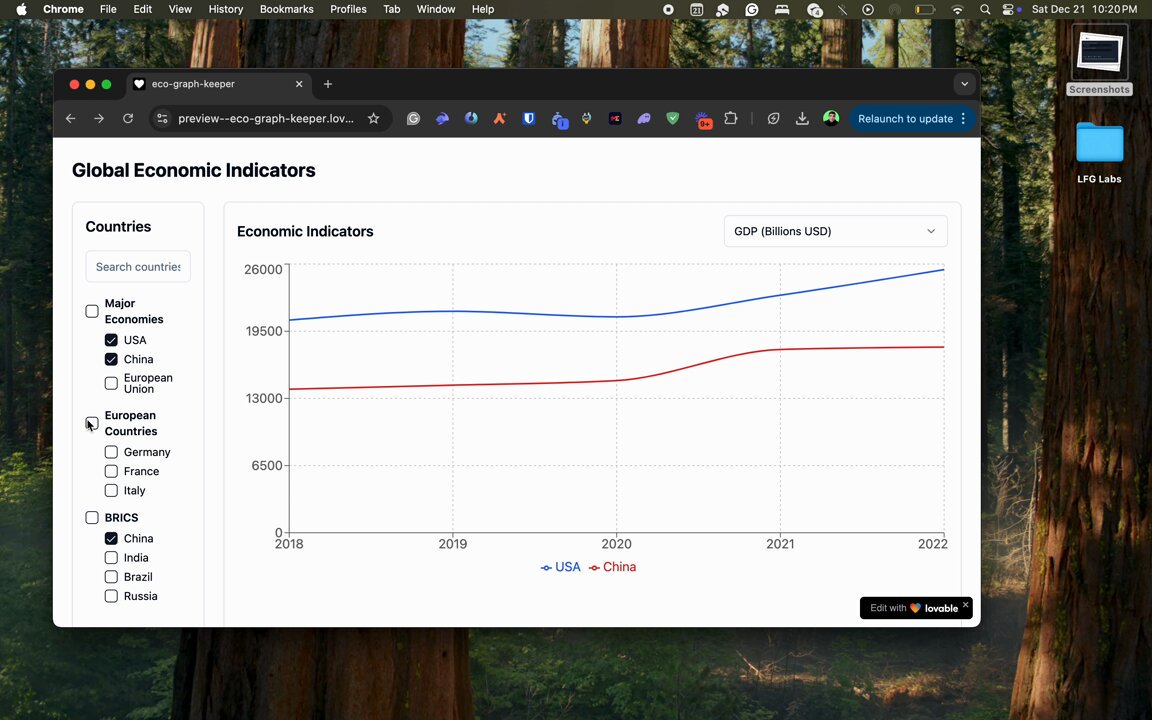Click the date and time in menu bar
This screenshot has height=720, width=1152.
point(1084,10)
